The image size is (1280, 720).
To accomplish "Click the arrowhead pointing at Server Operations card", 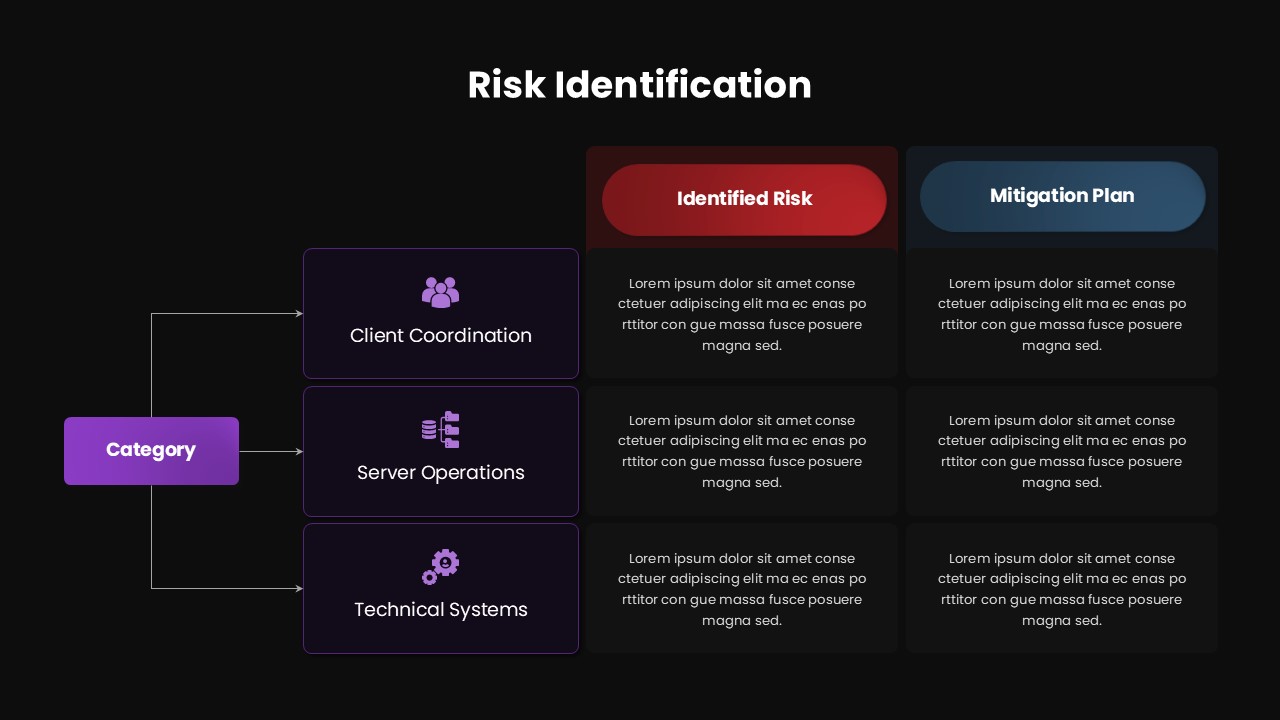I will pos(298,452).
